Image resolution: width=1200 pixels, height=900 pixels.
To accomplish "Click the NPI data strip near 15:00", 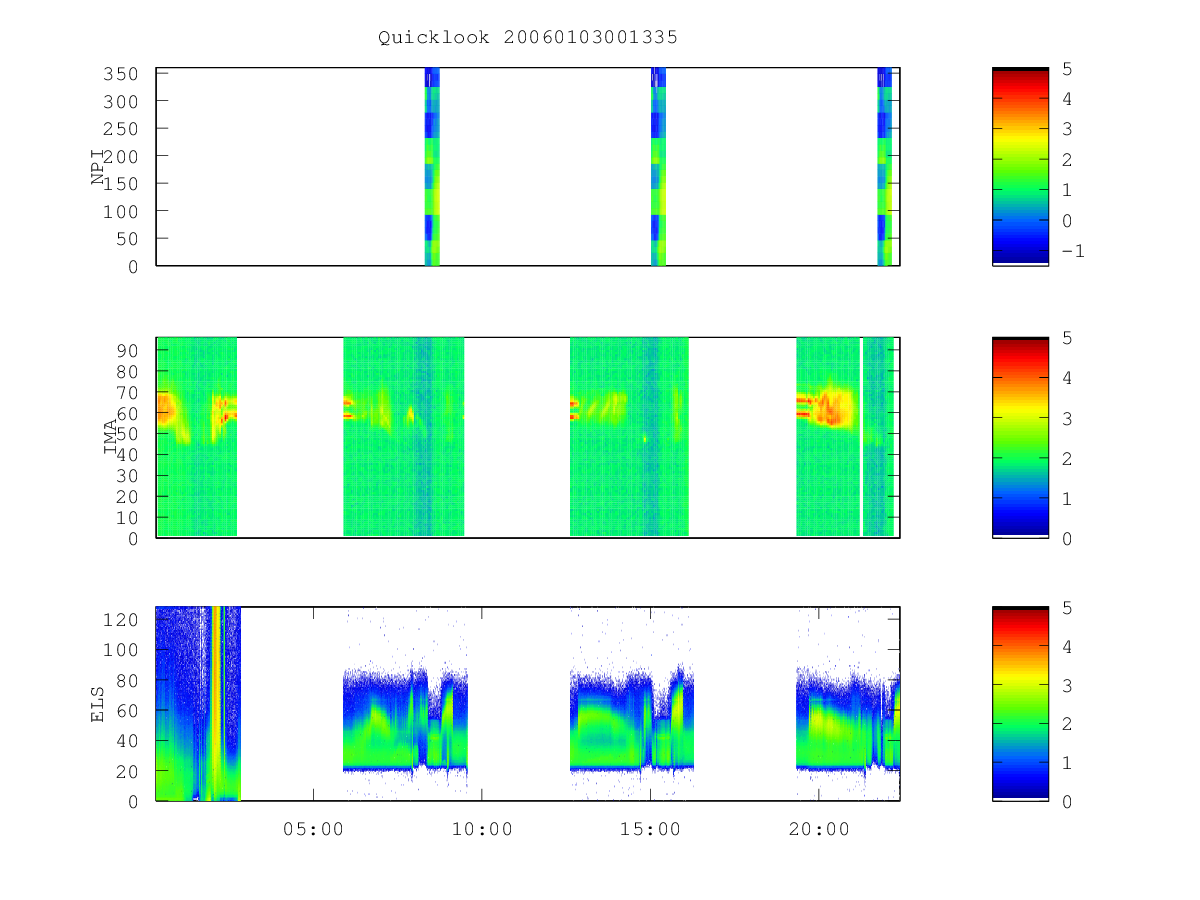I will [x=658, y=166].
